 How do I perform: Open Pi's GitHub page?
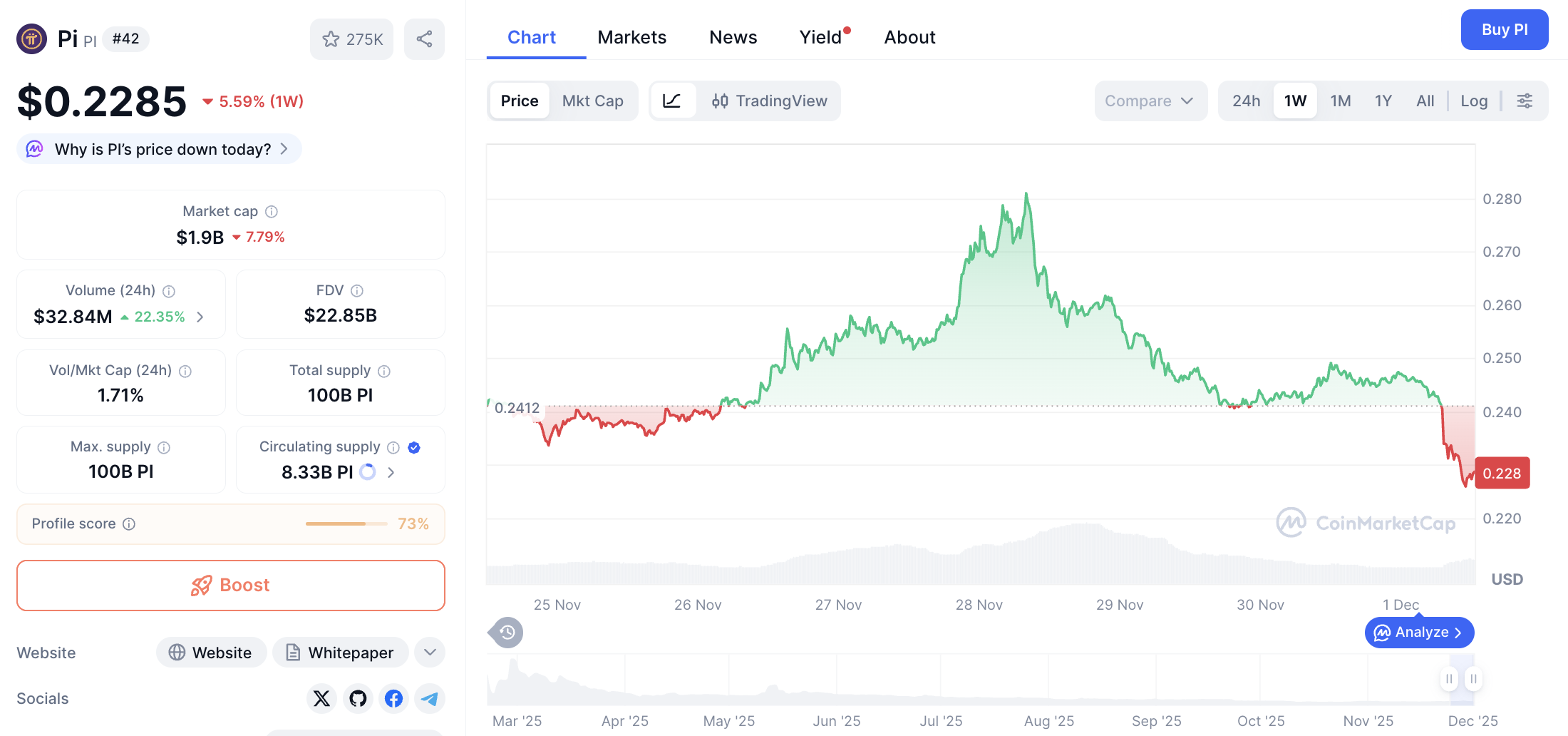pyautogui.click(x=358, y=699)
